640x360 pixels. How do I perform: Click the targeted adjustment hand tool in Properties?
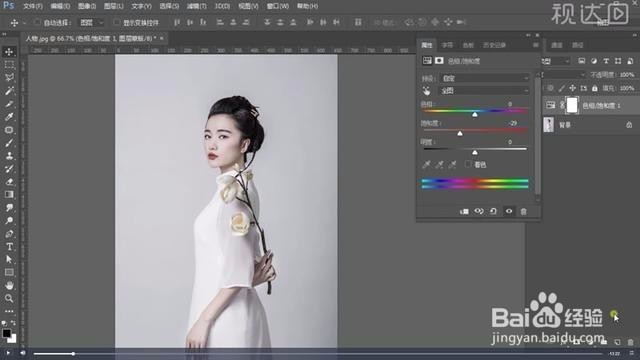coord(427,91)
